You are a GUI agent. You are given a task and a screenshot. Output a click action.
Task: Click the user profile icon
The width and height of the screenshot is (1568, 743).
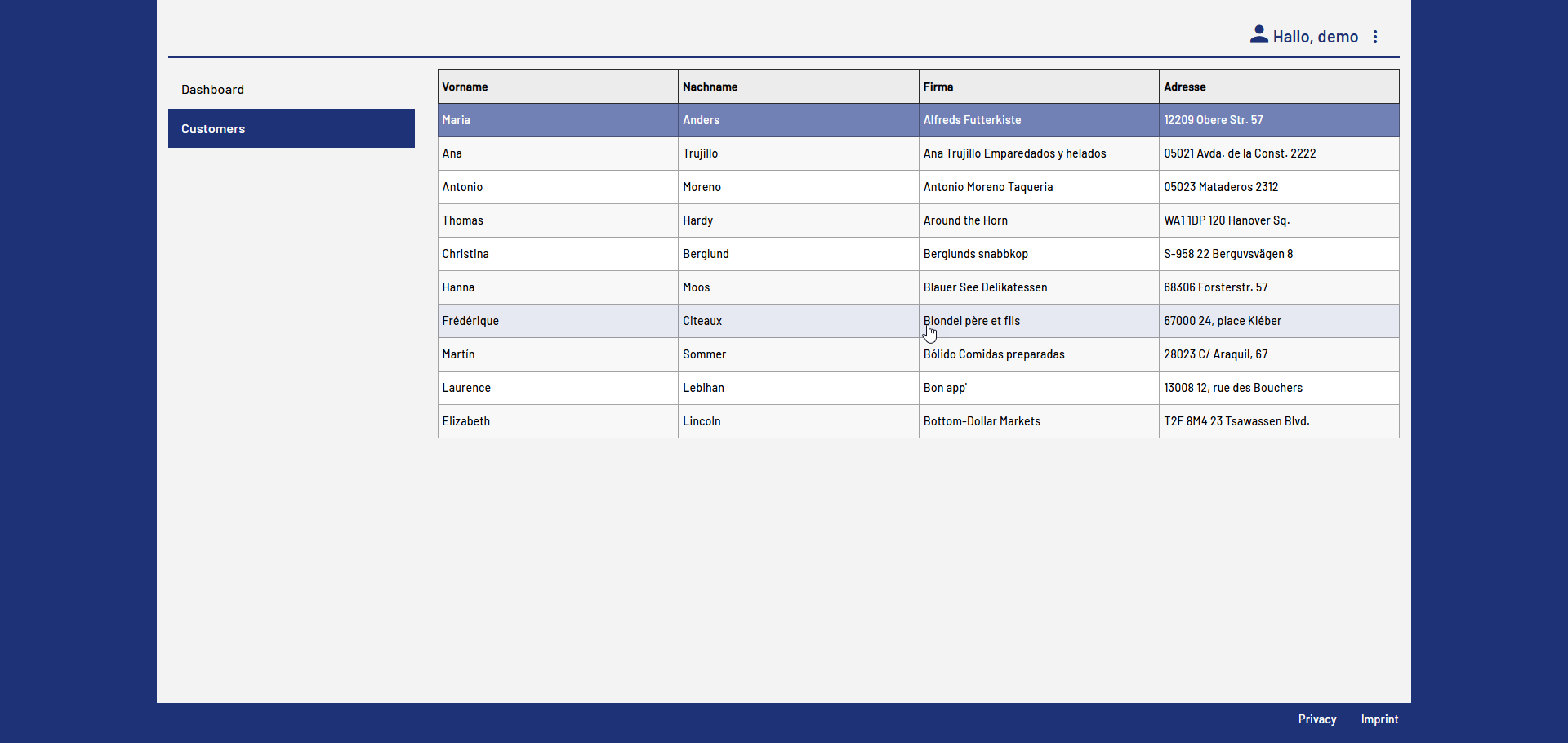click(1258, 35)
